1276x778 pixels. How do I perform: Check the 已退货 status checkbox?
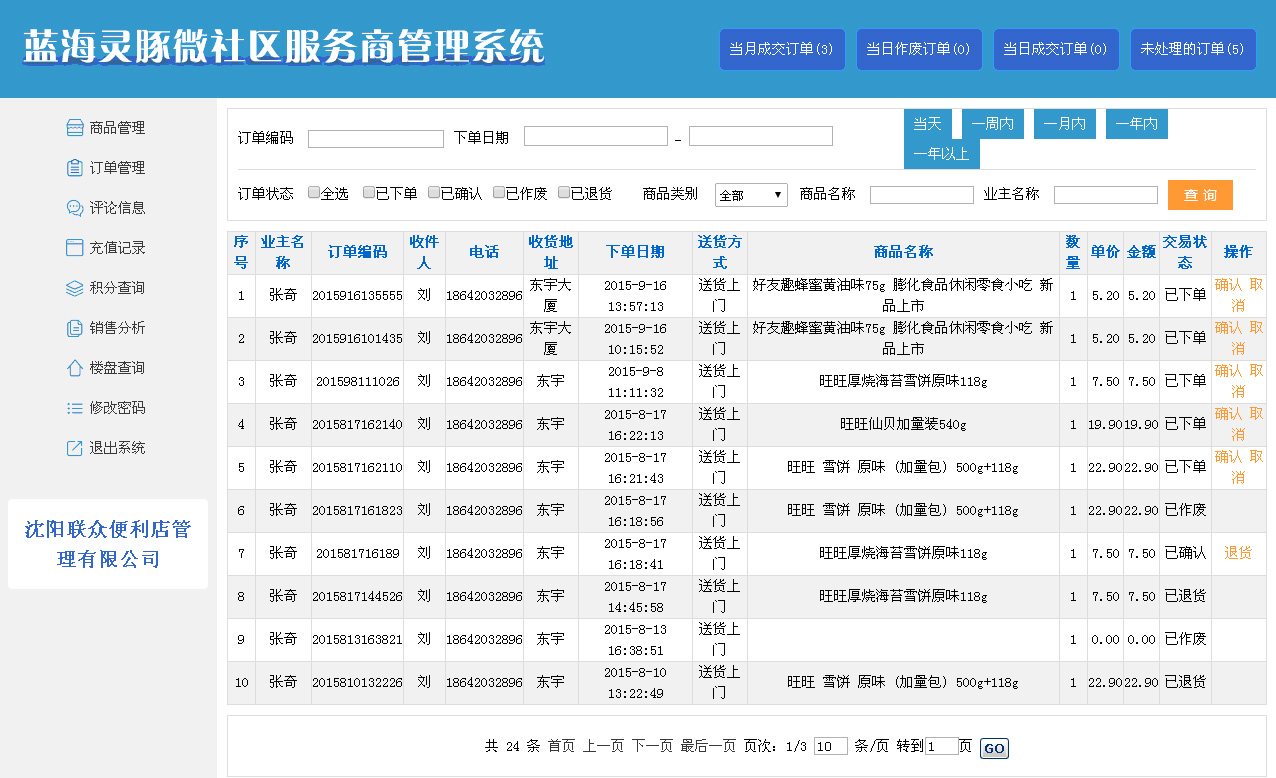(564, 192)
